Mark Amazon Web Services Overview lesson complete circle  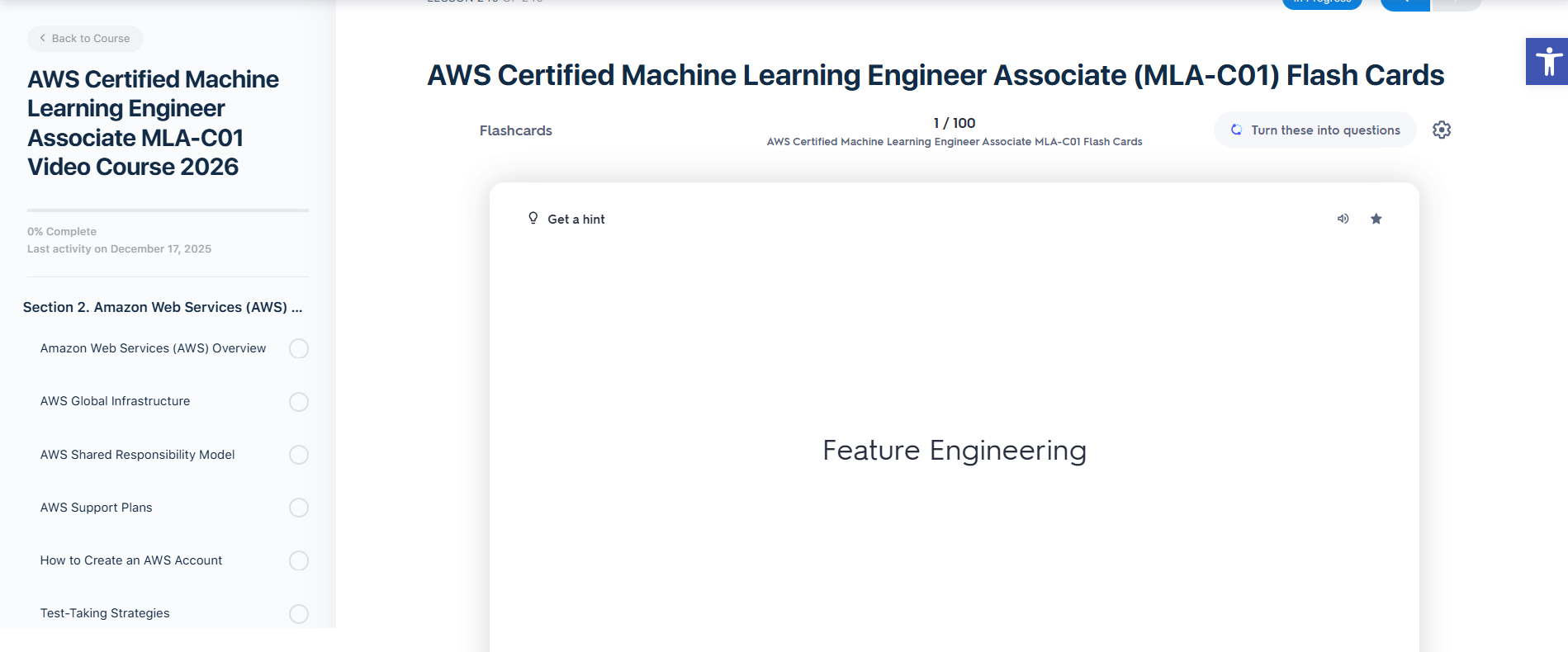click(x=299, y=348)
